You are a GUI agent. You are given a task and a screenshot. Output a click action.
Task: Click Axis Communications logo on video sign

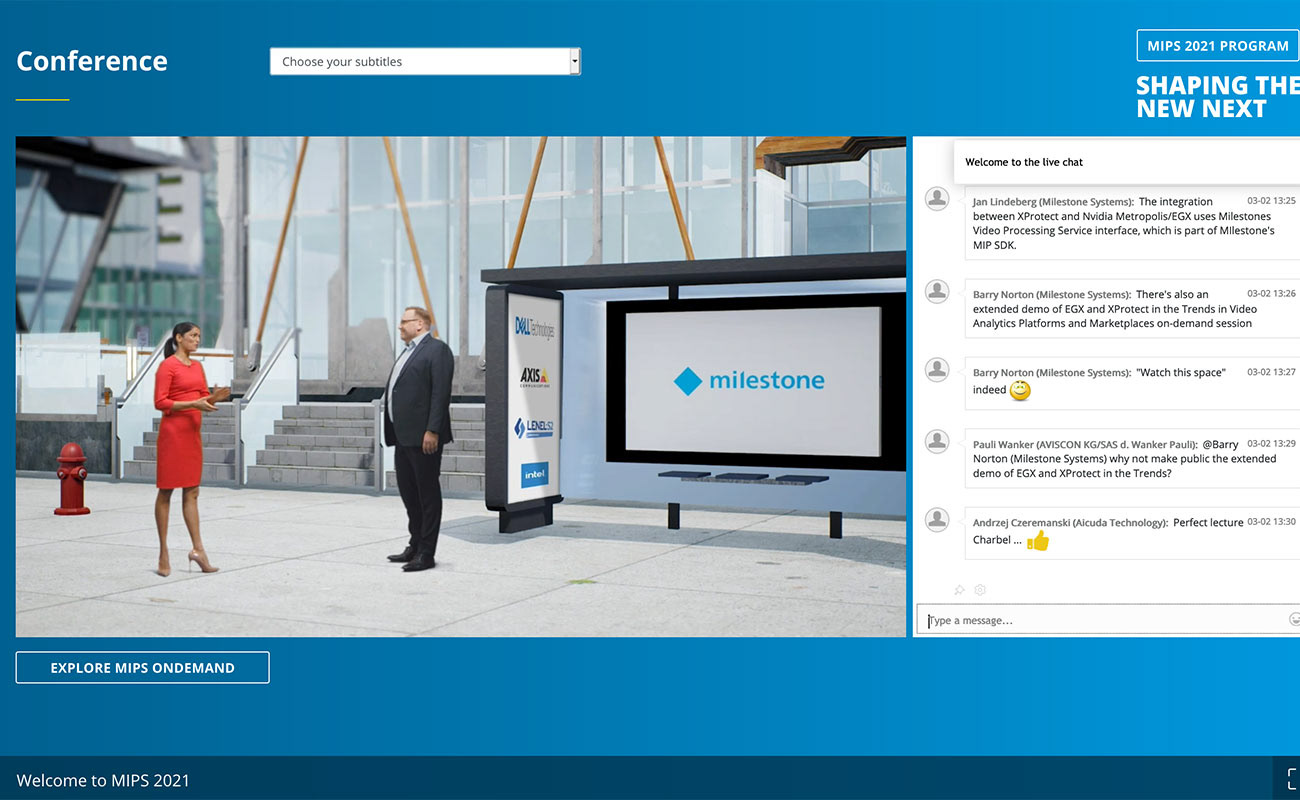(534, 377)
